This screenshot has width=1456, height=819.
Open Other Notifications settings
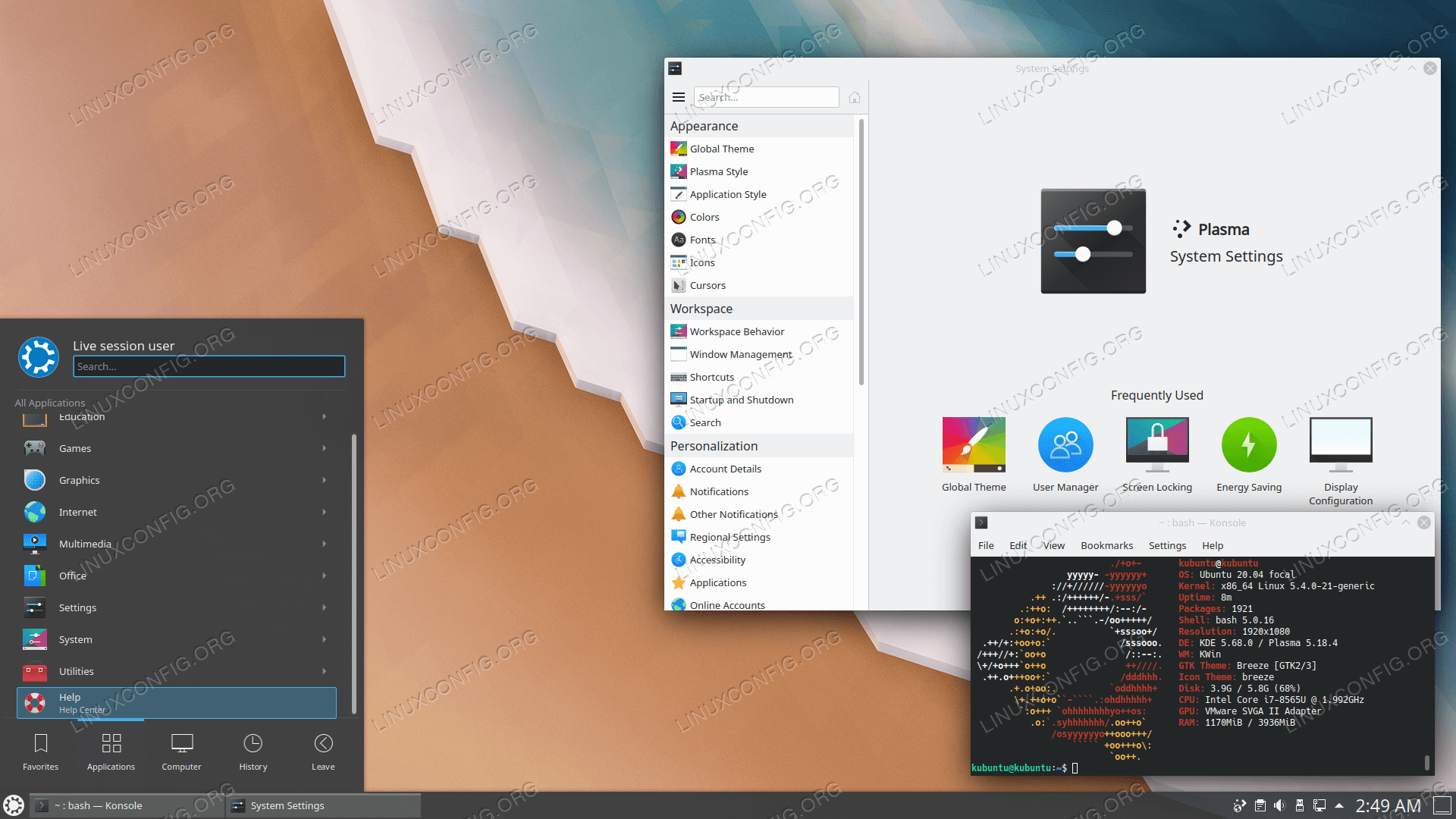758,514
